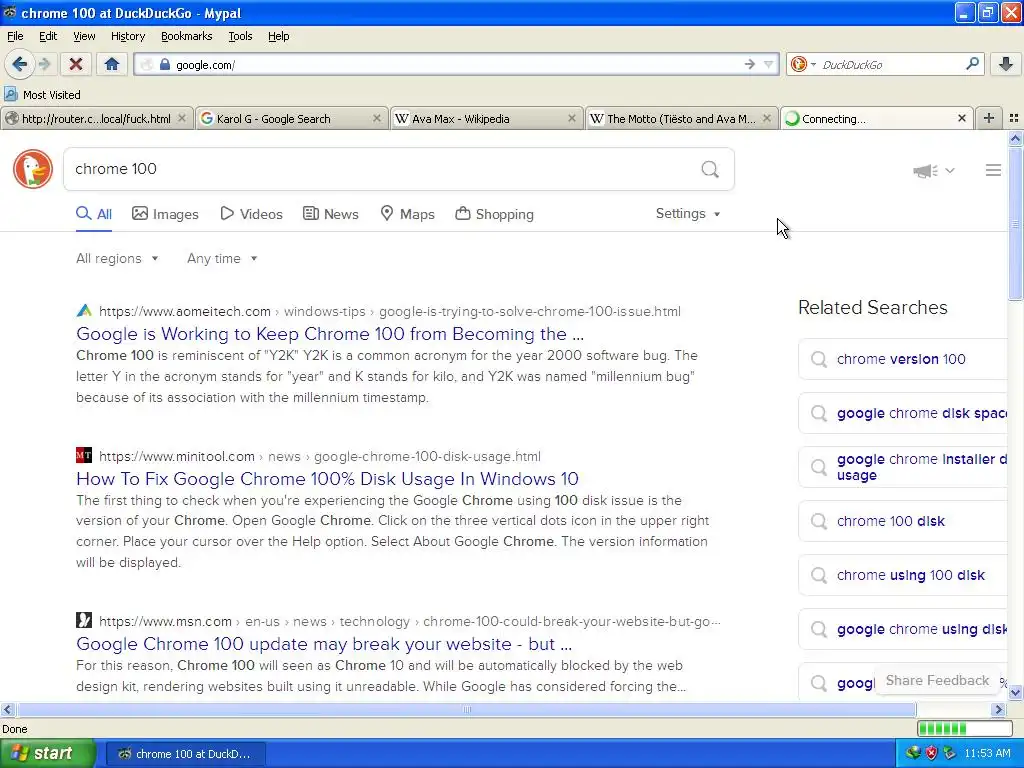Image resolution: width=1024 pixels, height=768 pixels.
Task: Search related: chrome 100 disk
Action: (903, 521)
